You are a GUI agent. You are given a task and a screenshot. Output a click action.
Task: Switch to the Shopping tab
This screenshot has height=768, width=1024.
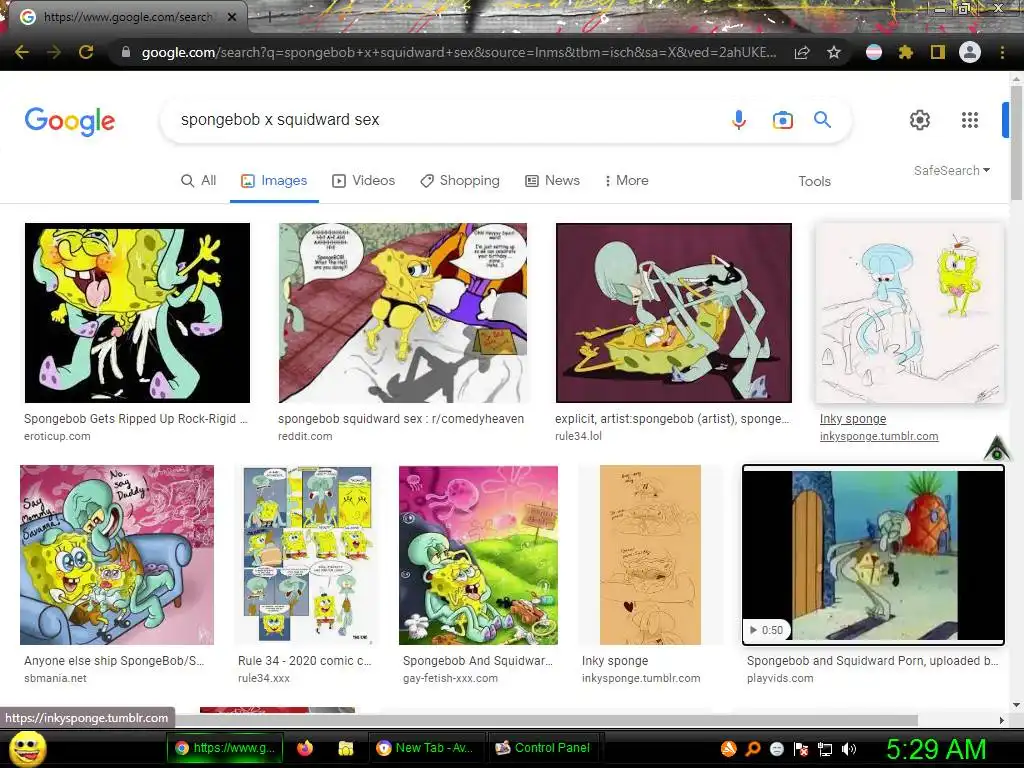[x=460, y=181]
